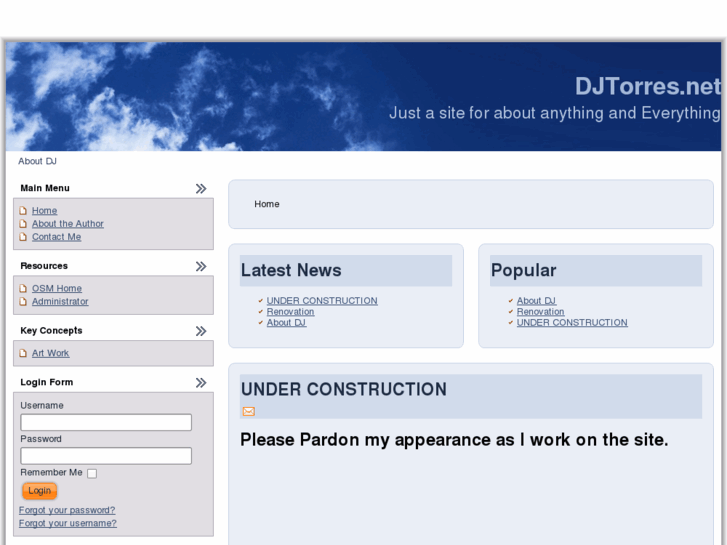Click Forgot your password link
Screen dimensions: 727x545
[x=67, y=510]
